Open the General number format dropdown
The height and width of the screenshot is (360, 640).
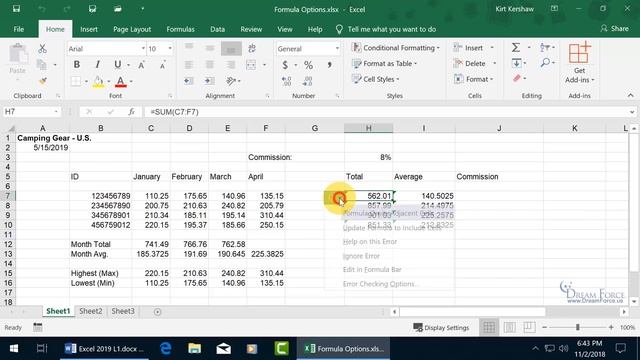pos(337,49)
